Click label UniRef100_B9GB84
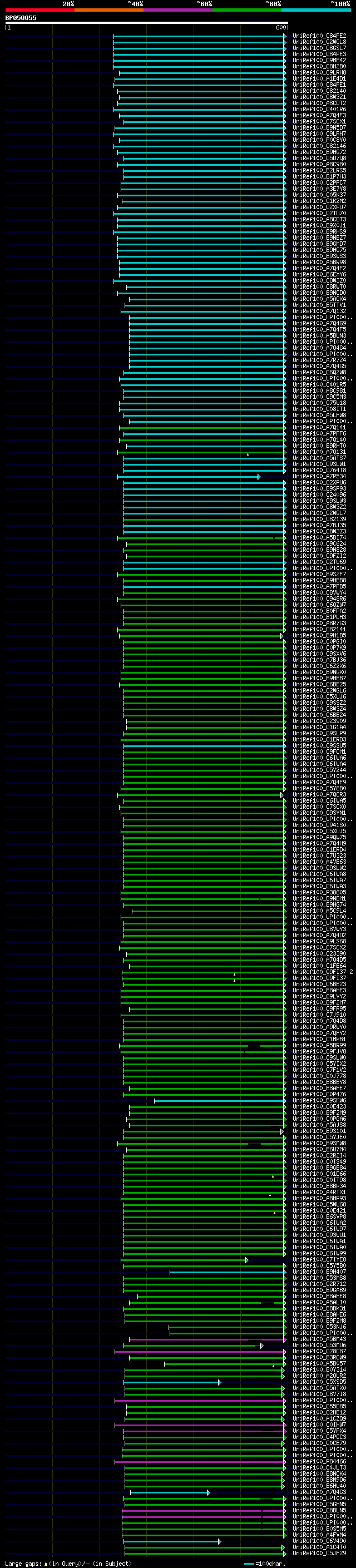Screen dimensions: 356x1568 [319, 1168]
